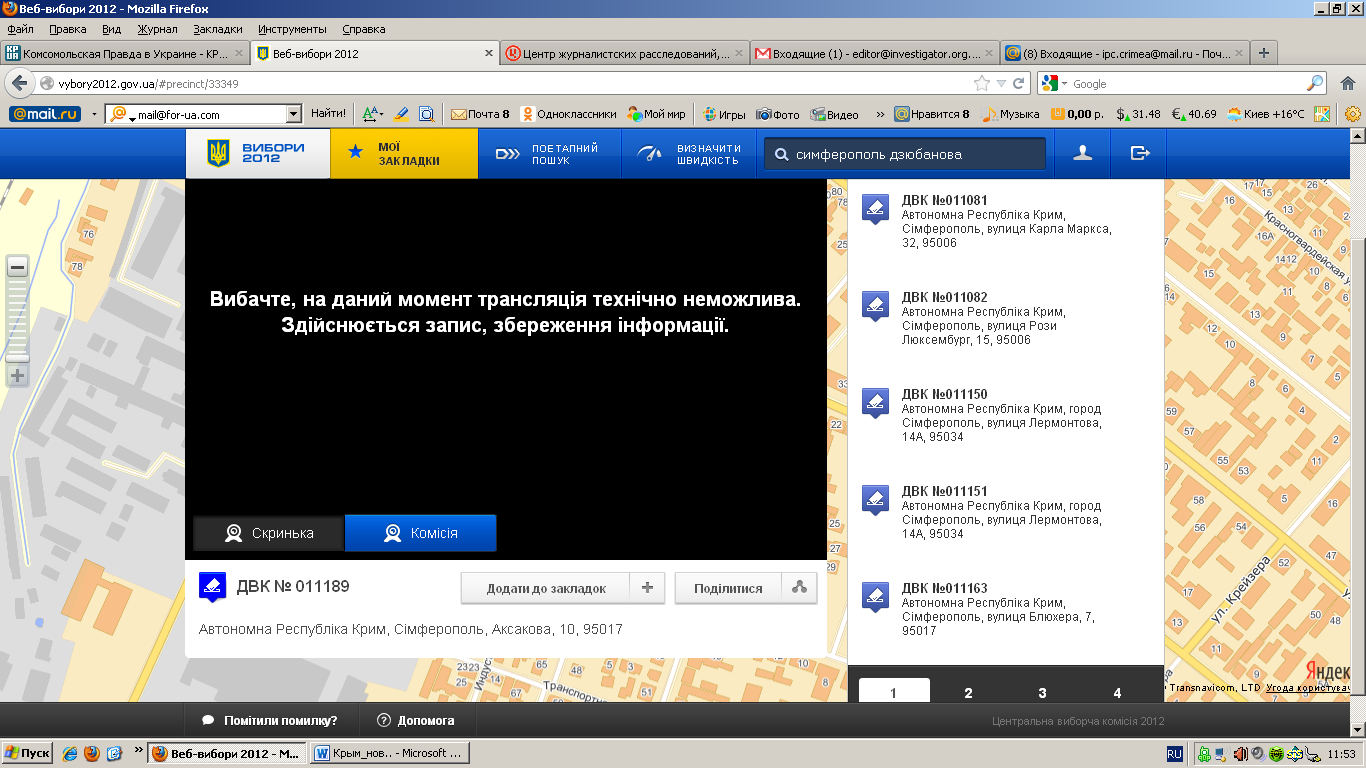Click the Додати до закладок button

click(546, 588)
